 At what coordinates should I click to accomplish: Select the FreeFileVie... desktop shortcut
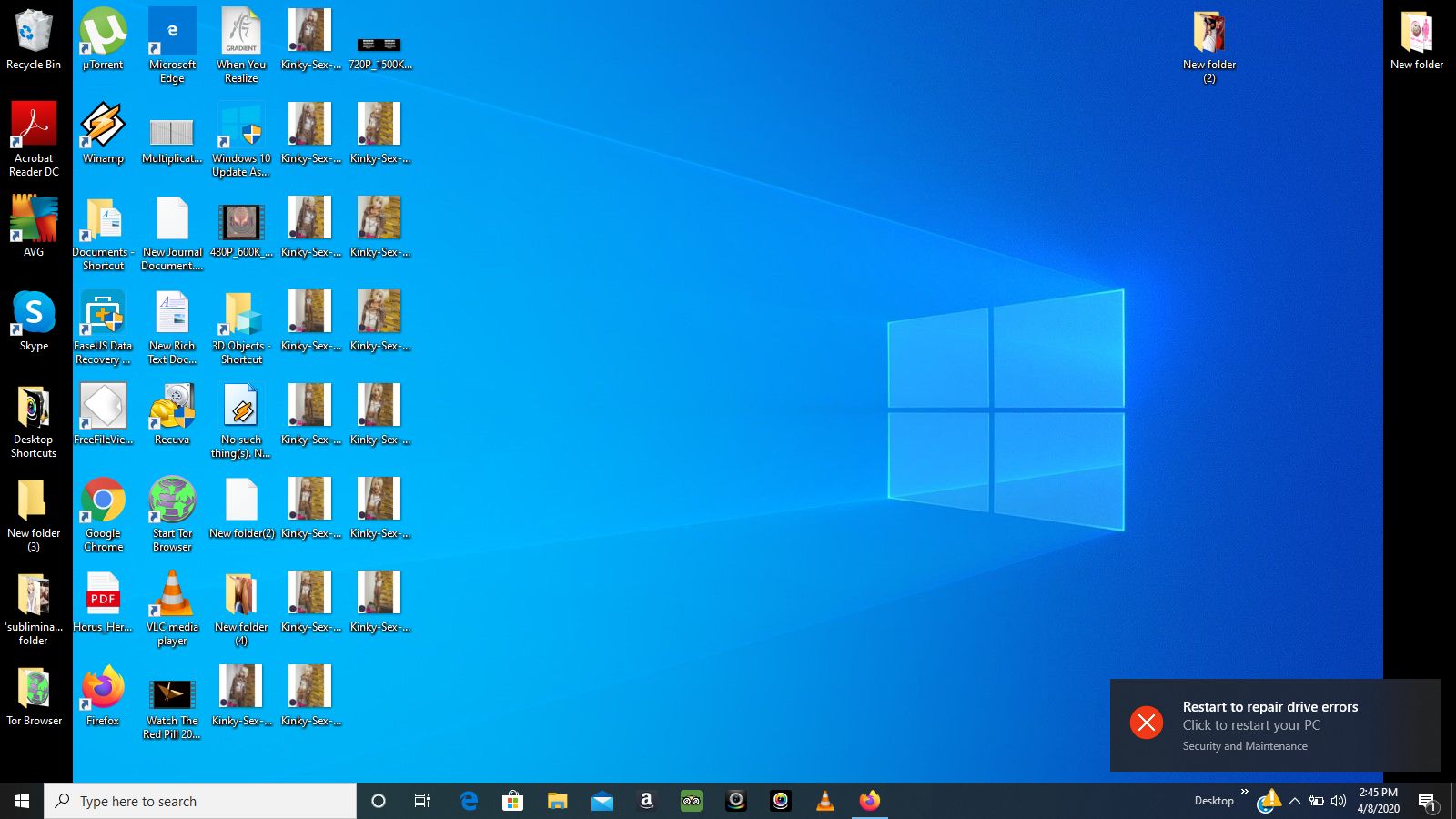pos(103,414)
